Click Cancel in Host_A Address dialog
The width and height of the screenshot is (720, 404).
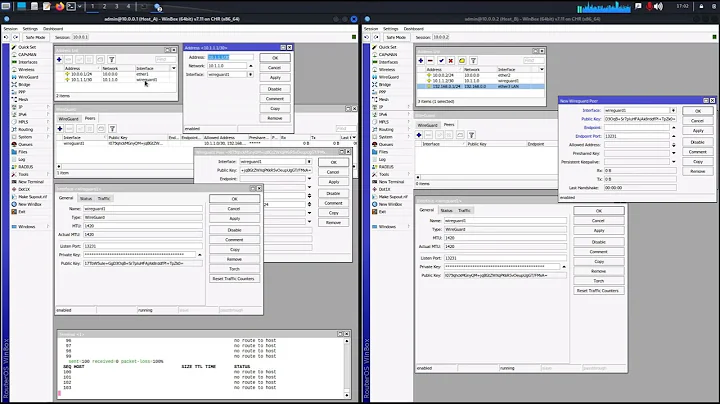click(x=275, y=67)
